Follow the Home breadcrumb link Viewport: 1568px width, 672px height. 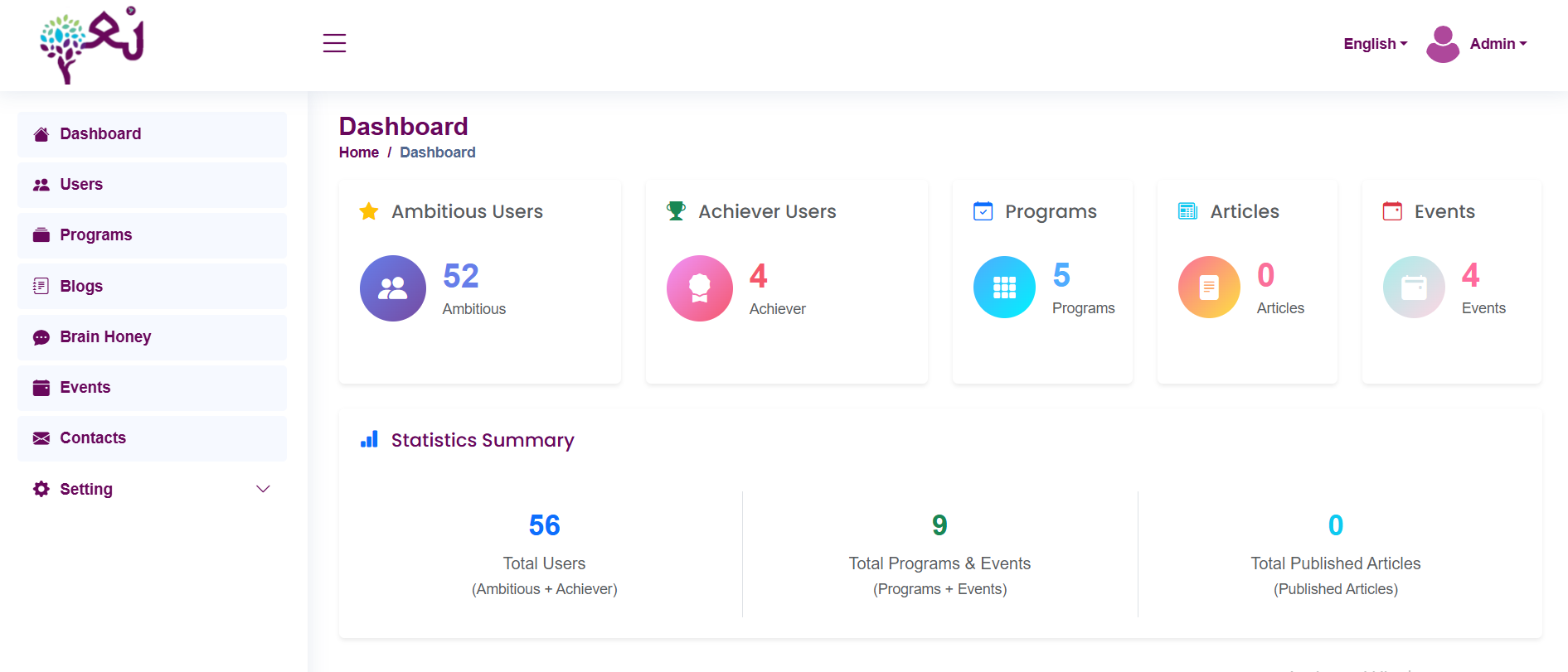(x=358, y=152)
